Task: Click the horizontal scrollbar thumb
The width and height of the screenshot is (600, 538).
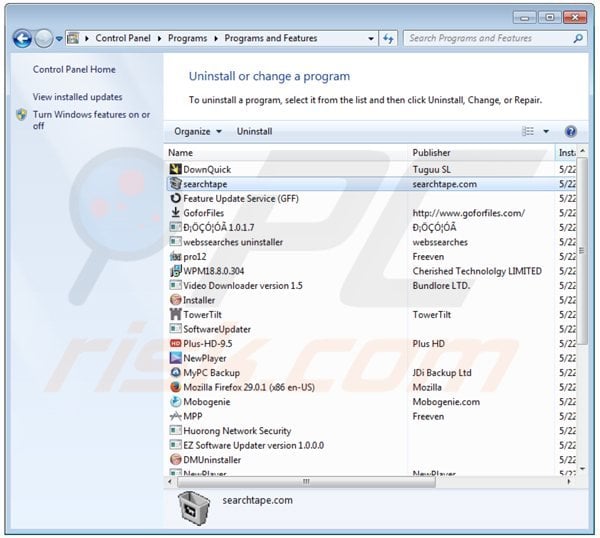Action: (x=306, y=481)
